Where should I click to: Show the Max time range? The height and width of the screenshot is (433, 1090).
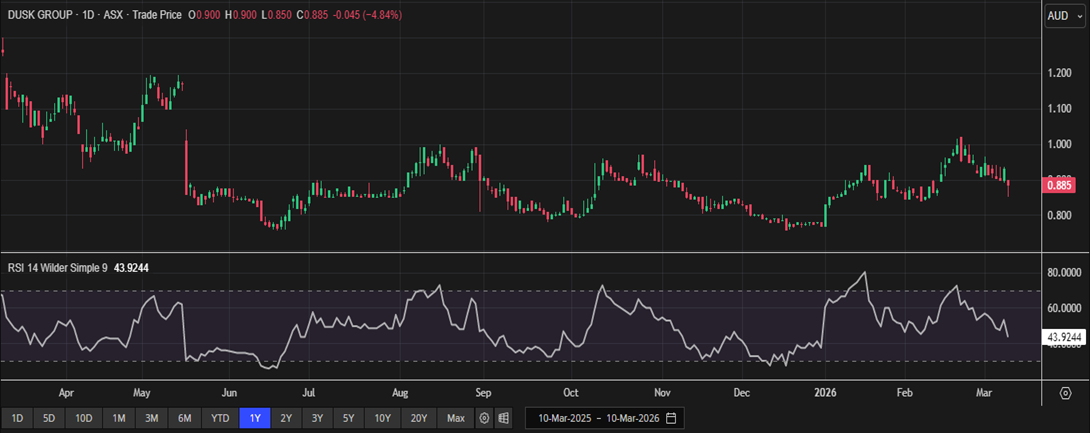456,417
